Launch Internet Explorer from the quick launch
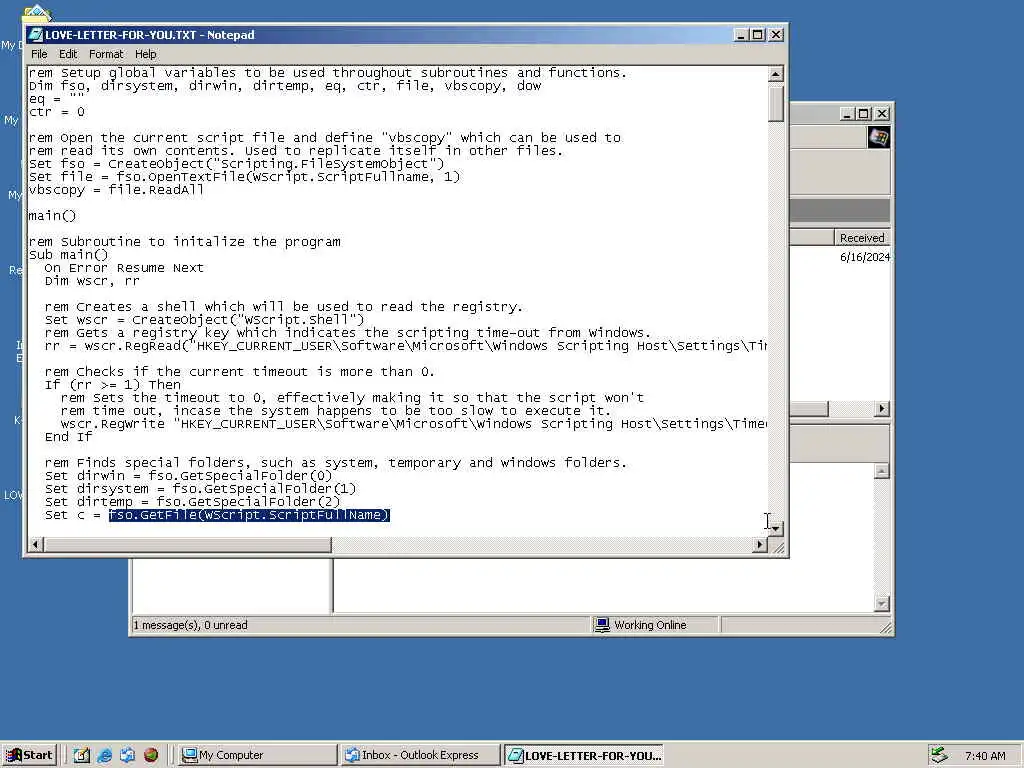 104,755
